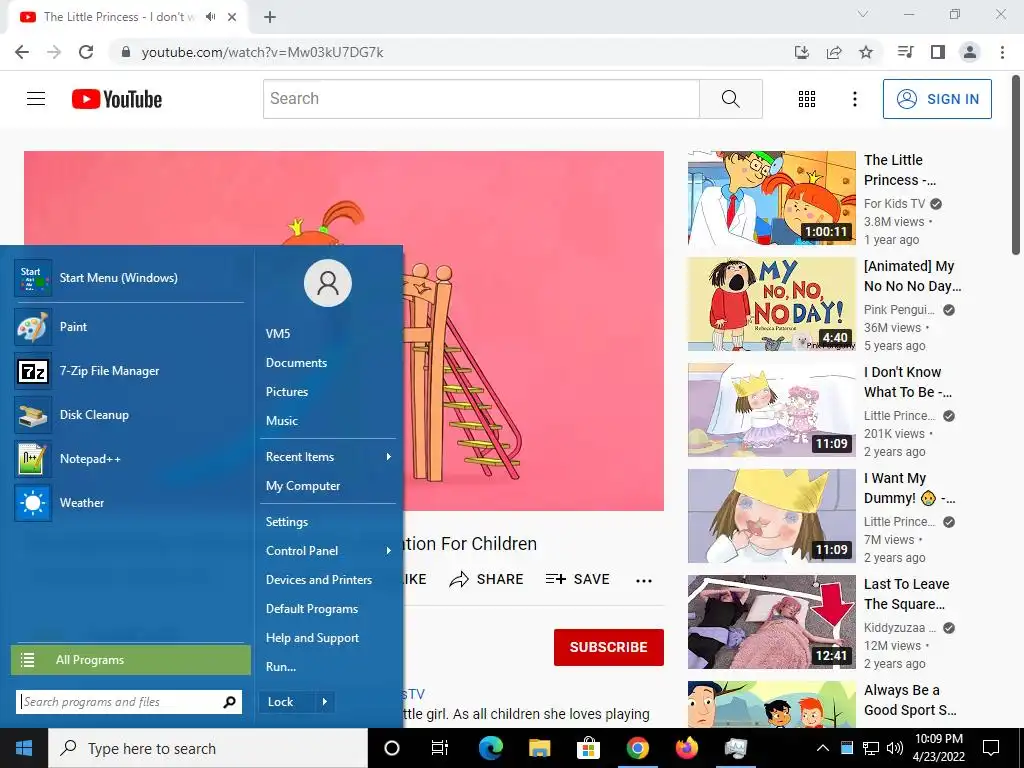Click taskbar Type here to search box
The image size is (1024, 768).
pos(208,748)
